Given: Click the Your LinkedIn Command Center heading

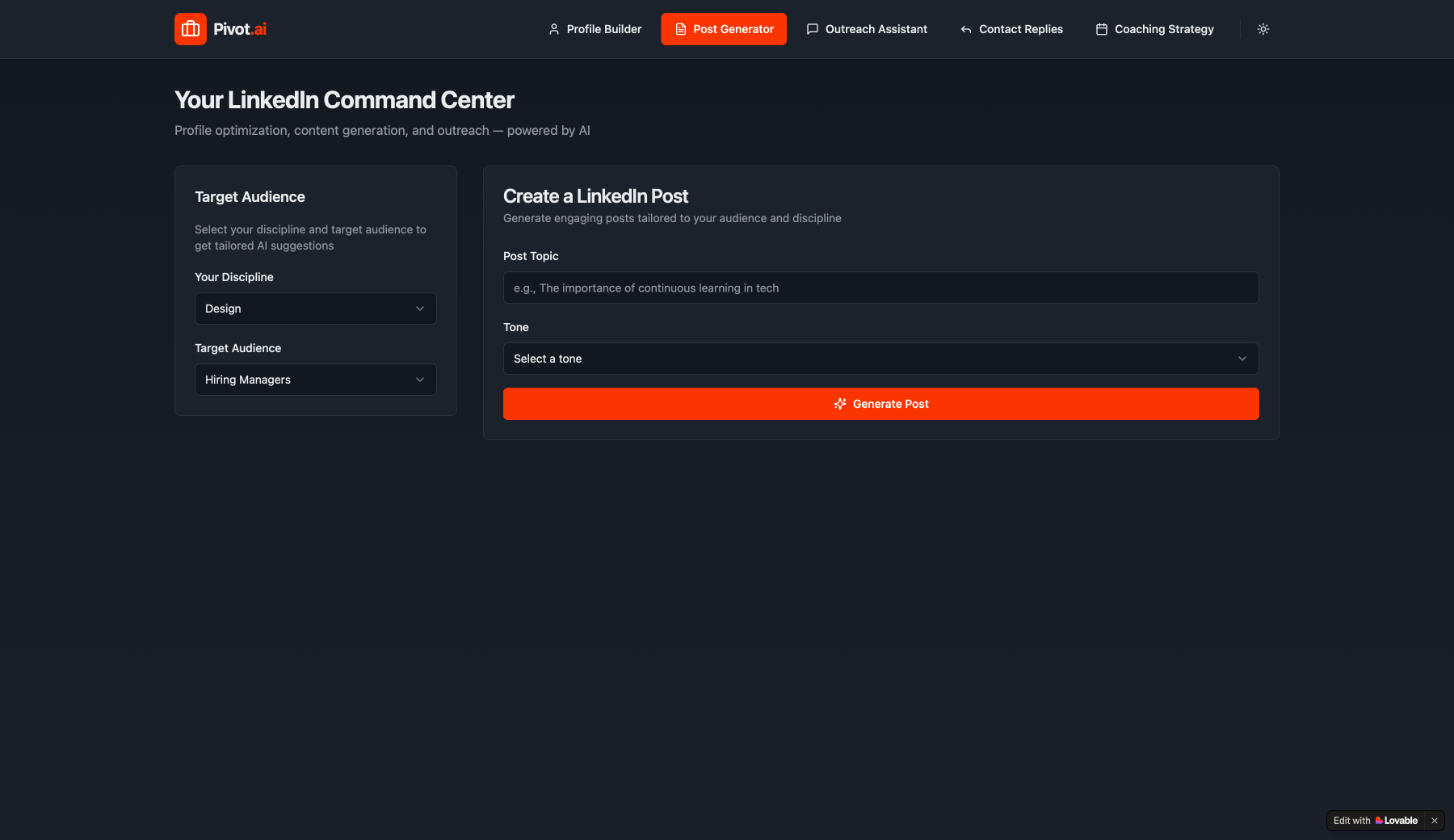Looking at the screenshot, I should tap(344, 100).
